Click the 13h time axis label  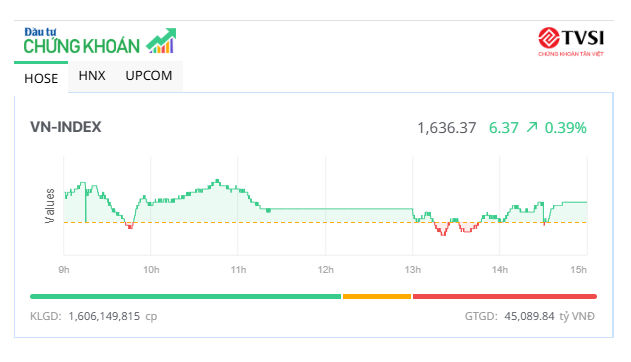tap(412, 269)
